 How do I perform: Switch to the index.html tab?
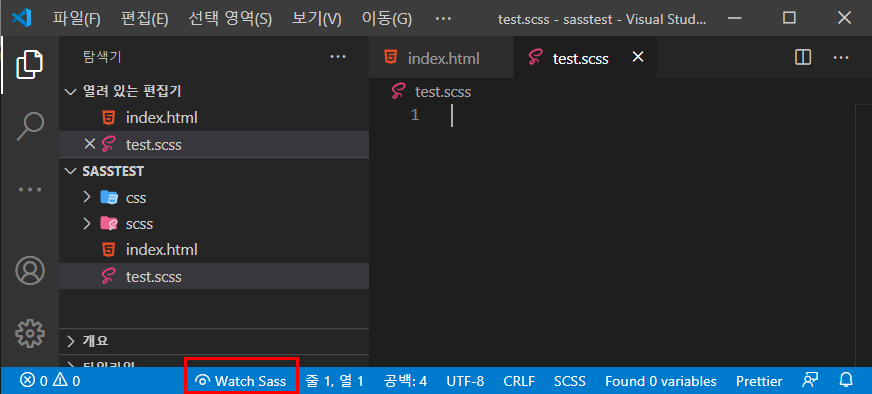click(x=441, y=57)
